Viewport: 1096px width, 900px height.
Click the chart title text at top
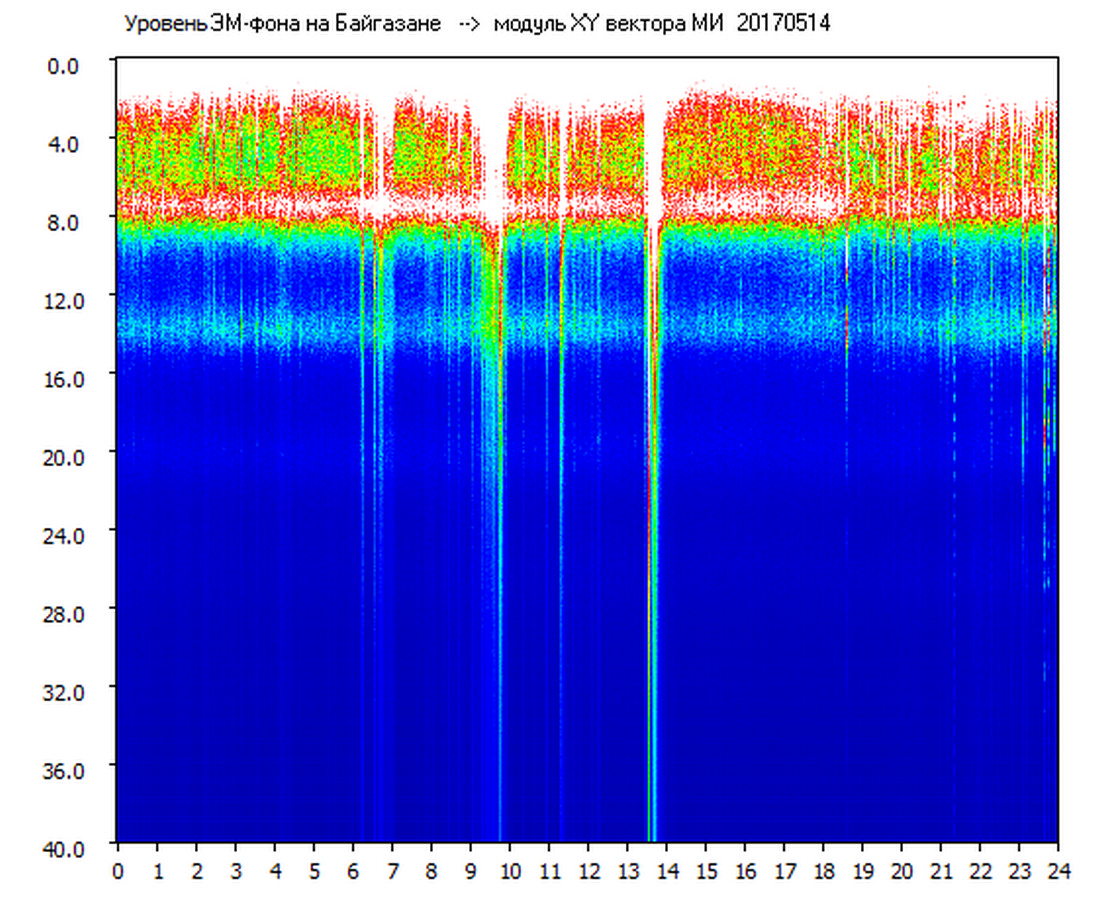pos(476,23)
